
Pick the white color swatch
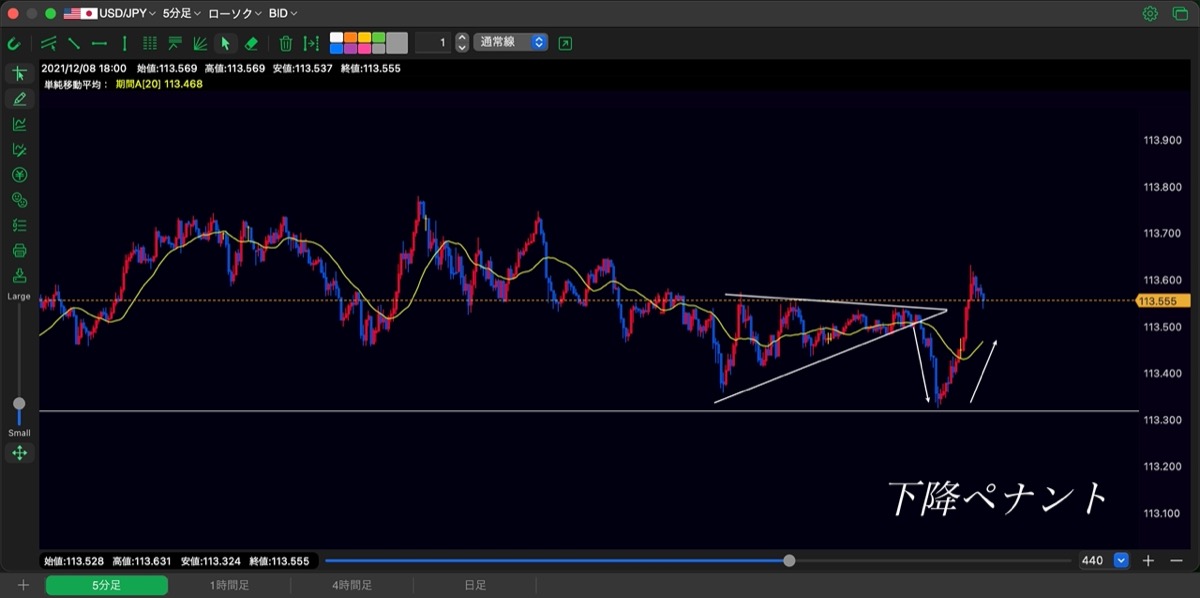coord(337,38)
